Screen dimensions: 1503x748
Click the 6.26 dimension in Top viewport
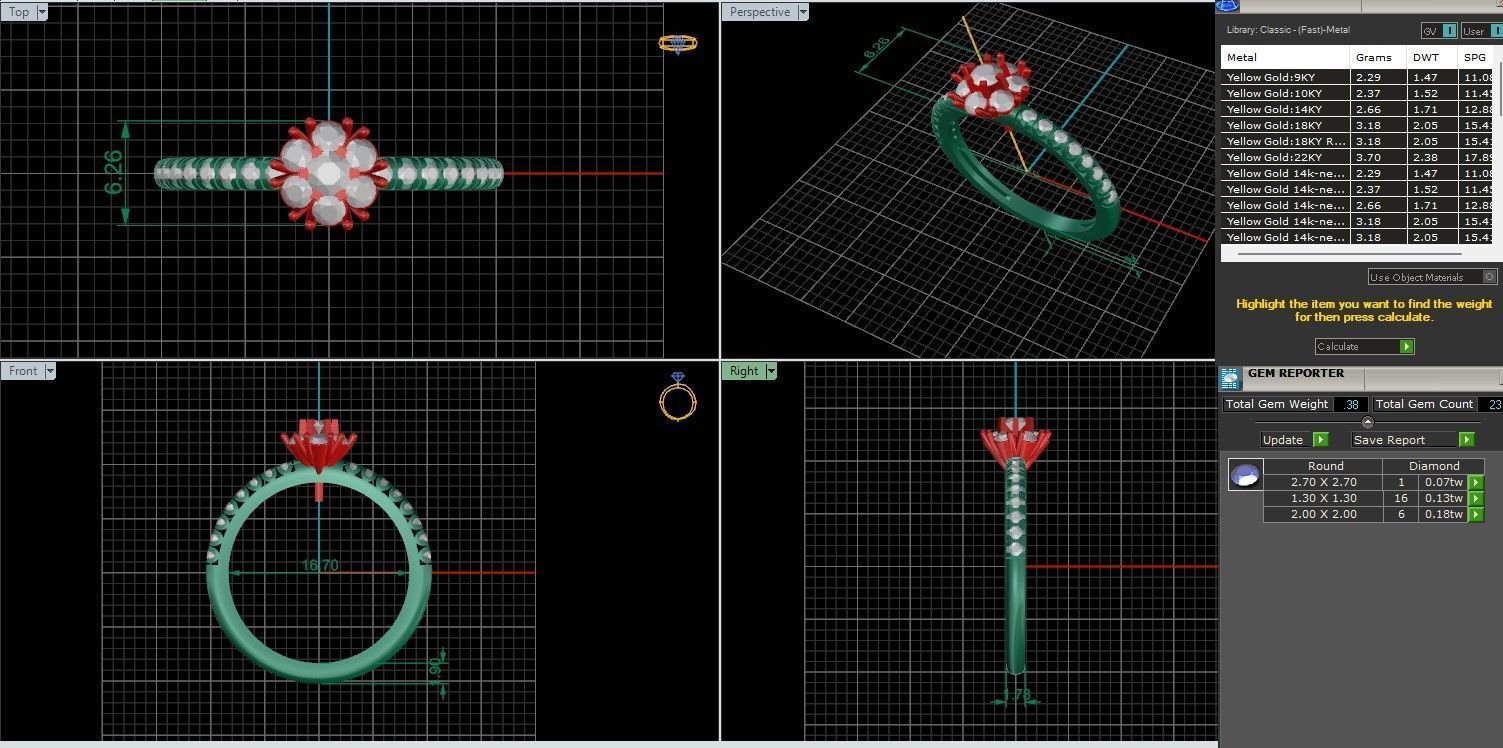point(113,173)
